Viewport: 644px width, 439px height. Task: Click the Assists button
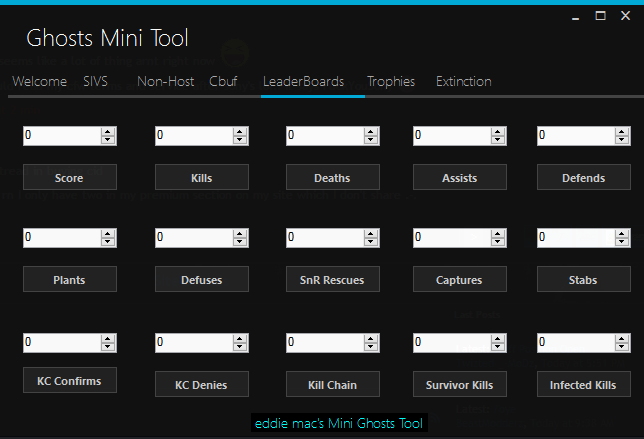click(460, 177)
